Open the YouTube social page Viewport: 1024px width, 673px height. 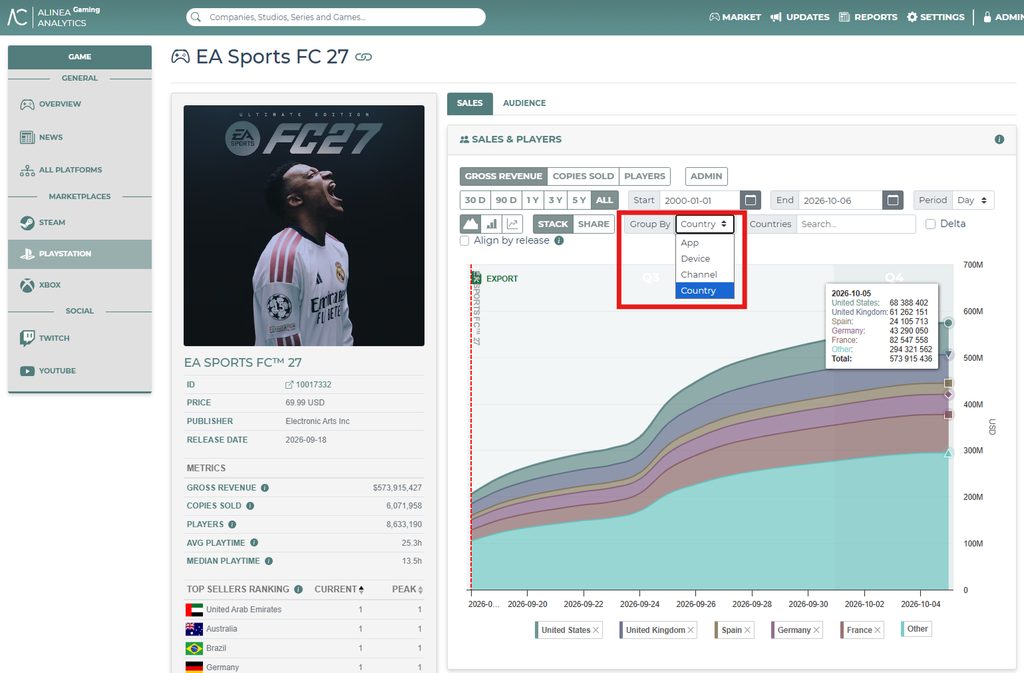tap(79, 370)
